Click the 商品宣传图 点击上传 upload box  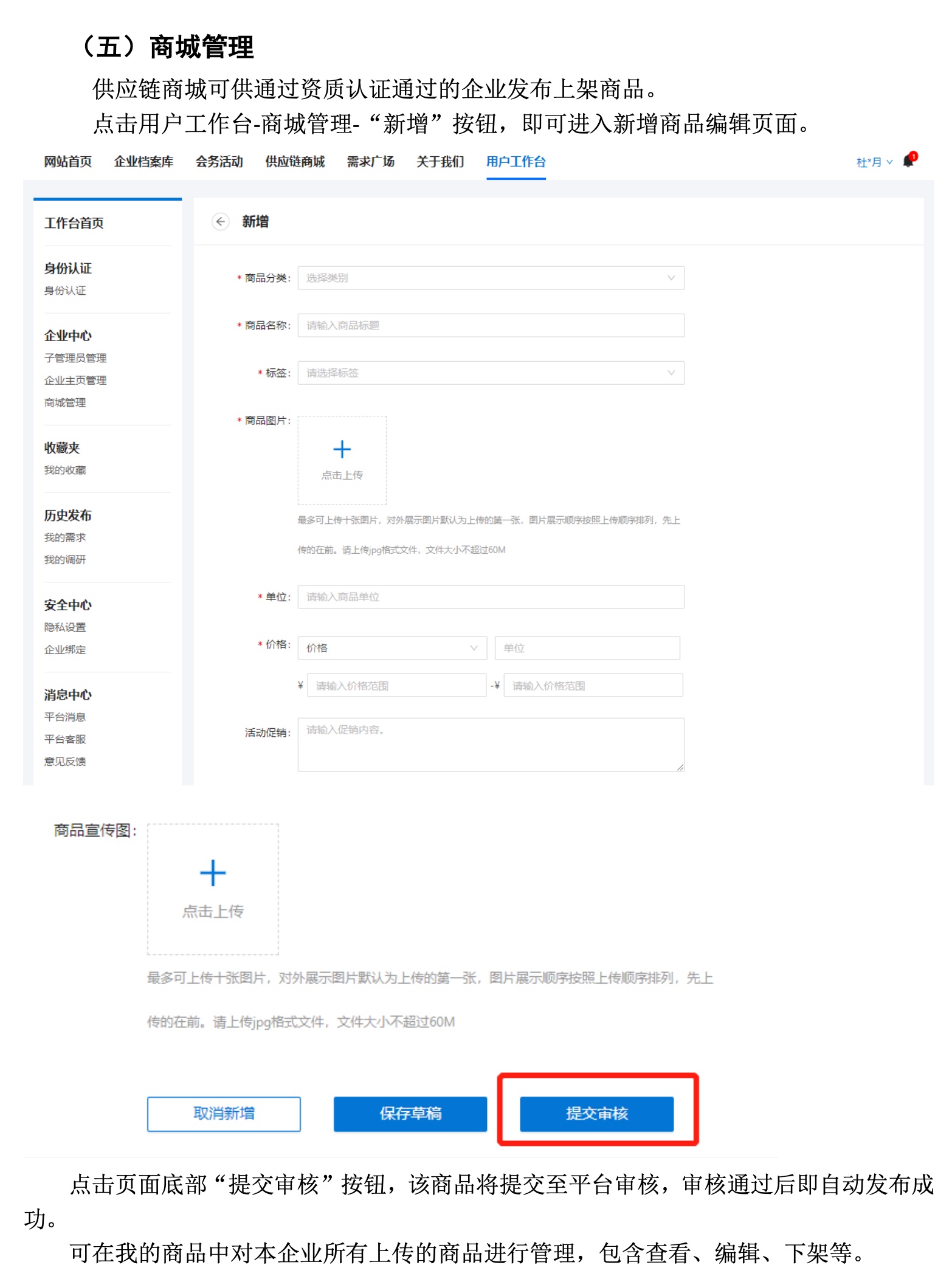(213, 889)
